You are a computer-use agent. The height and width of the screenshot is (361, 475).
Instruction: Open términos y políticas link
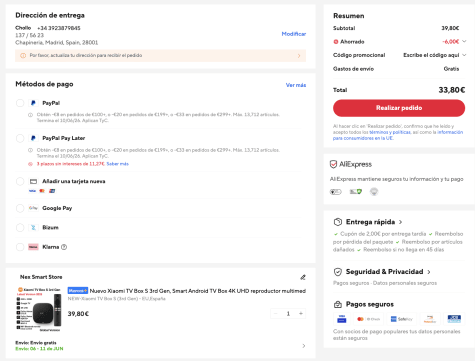coord(390,132)
